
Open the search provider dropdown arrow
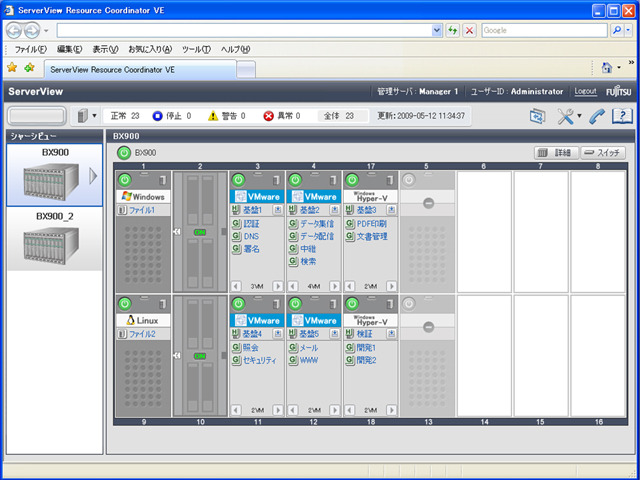coord(628,30)
